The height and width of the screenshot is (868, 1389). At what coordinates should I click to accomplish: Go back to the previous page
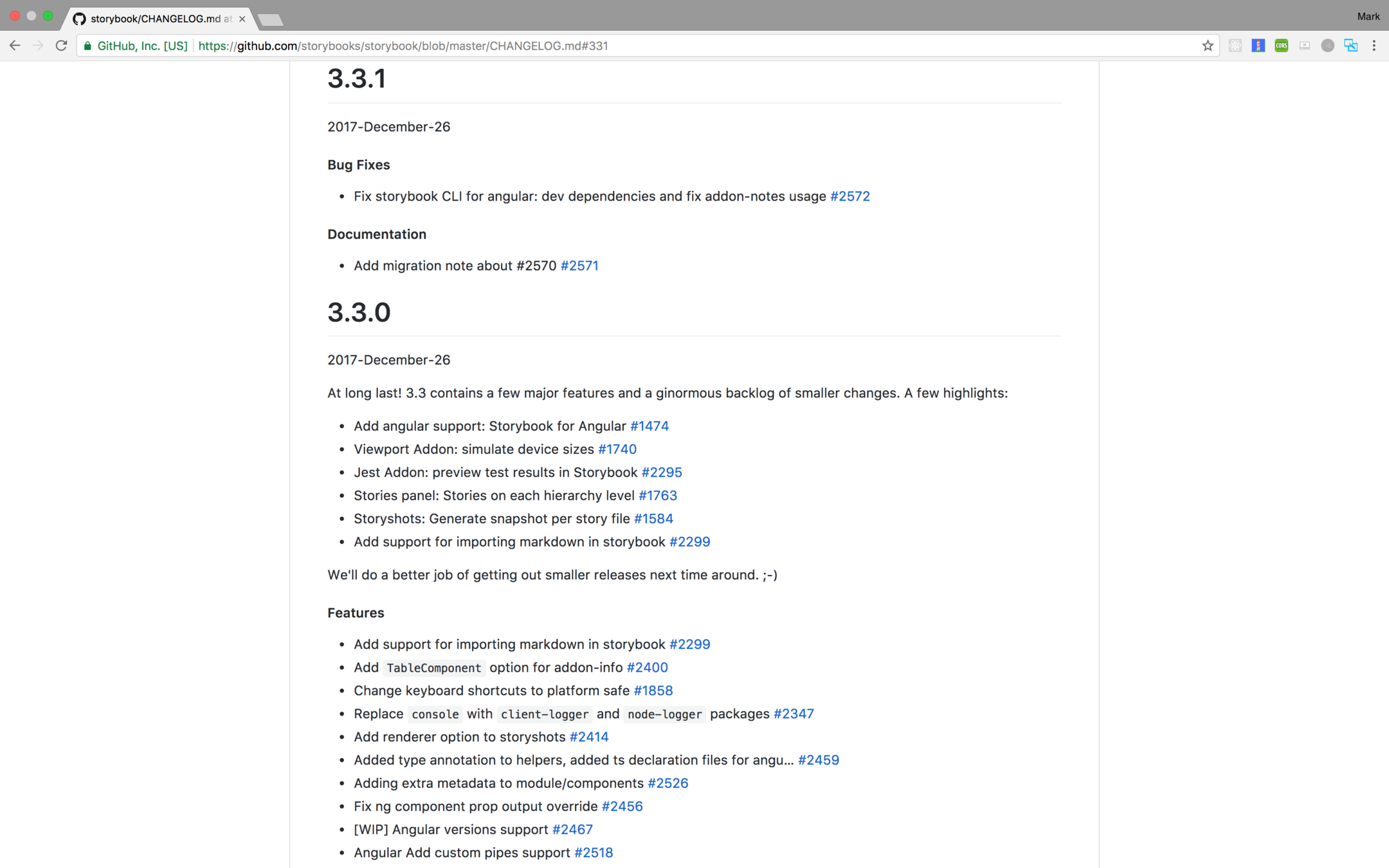pos(15,46)
